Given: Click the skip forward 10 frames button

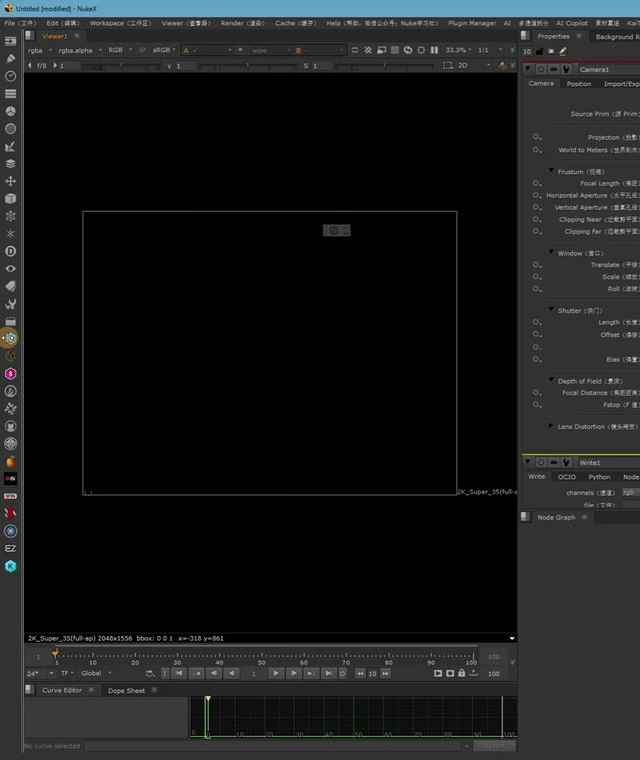Looking at the screenshot, I should [x=385, y=673].
